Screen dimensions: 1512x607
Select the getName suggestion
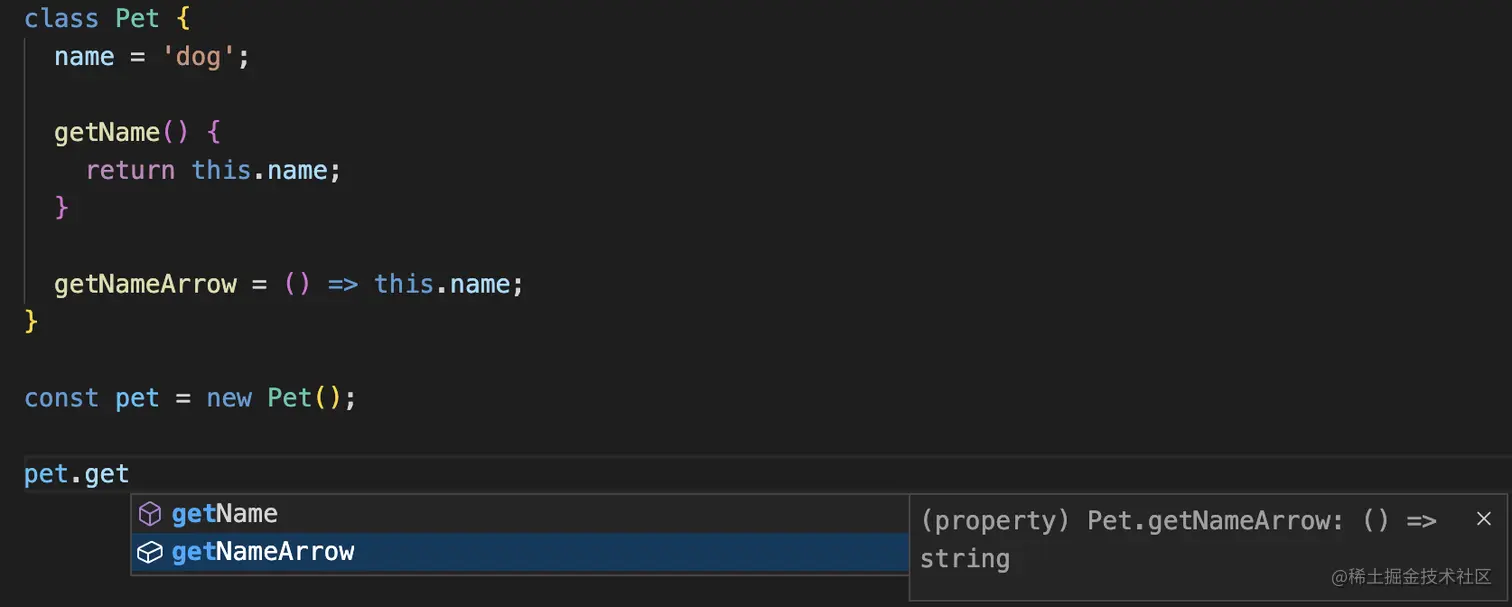coord(520,514)
